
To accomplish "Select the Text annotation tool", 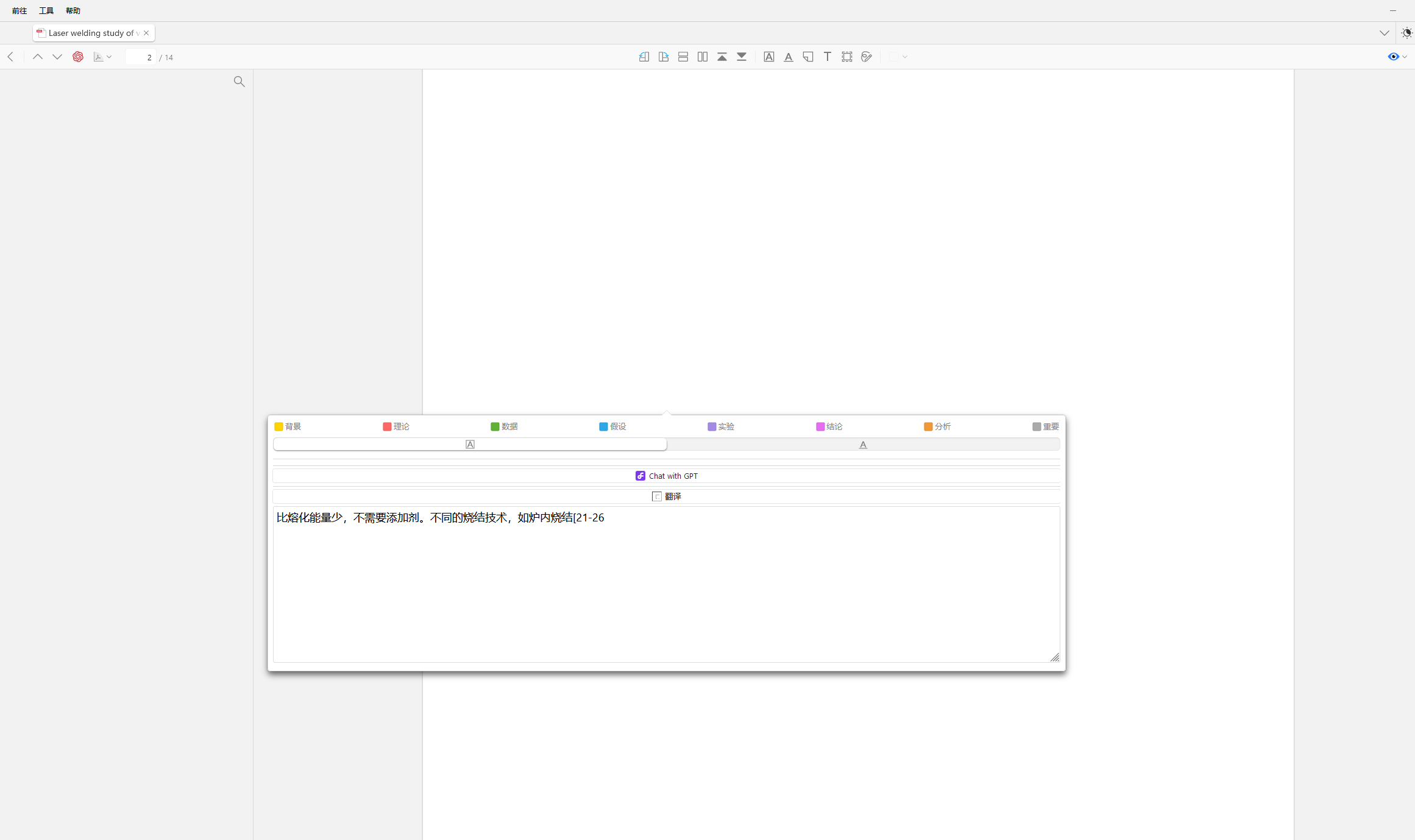I will tap(828, 57).
